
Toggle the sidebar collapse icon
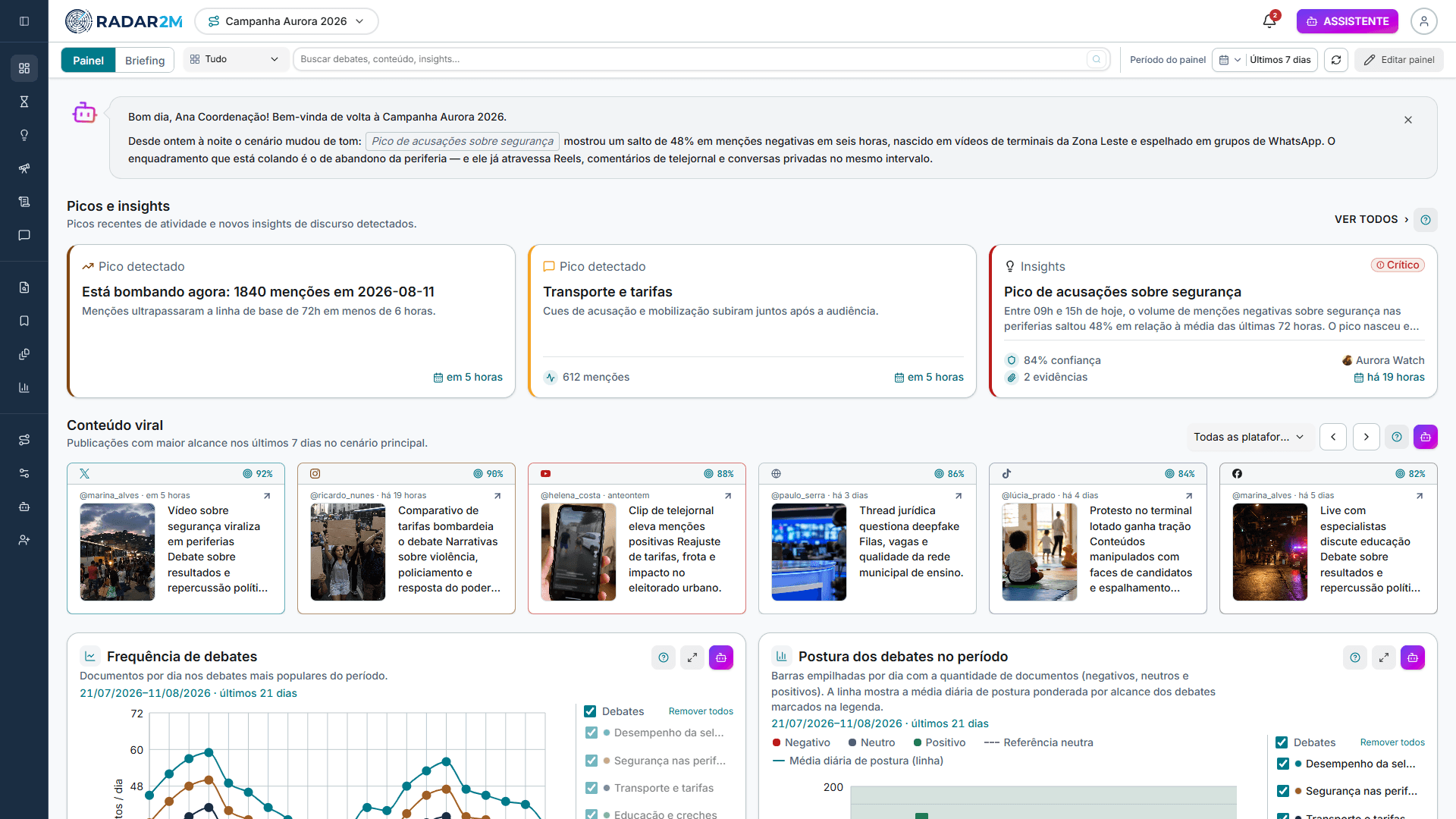[24, 21]
